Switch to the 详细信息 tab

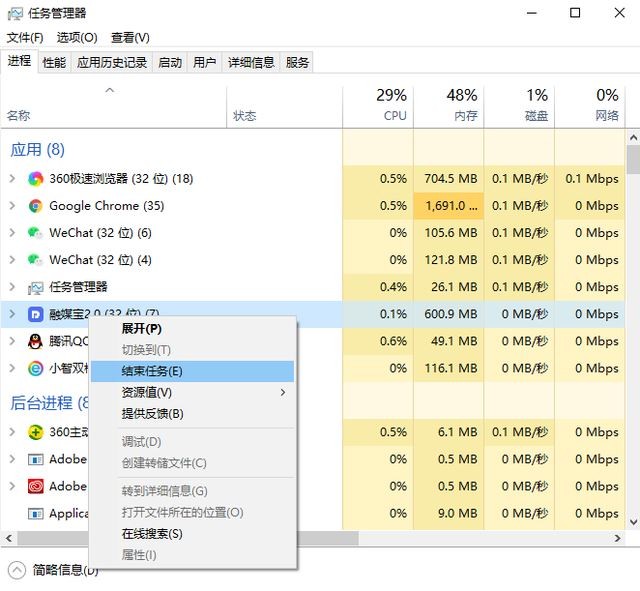tap(251, 62)
